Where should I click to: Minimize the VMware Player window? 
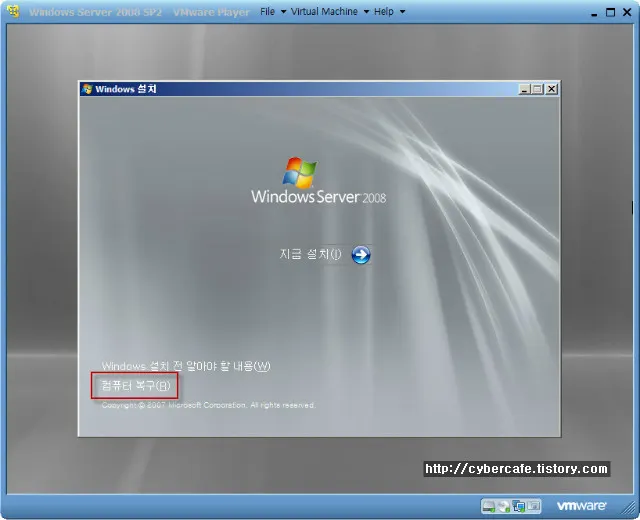tap(594, 13)
